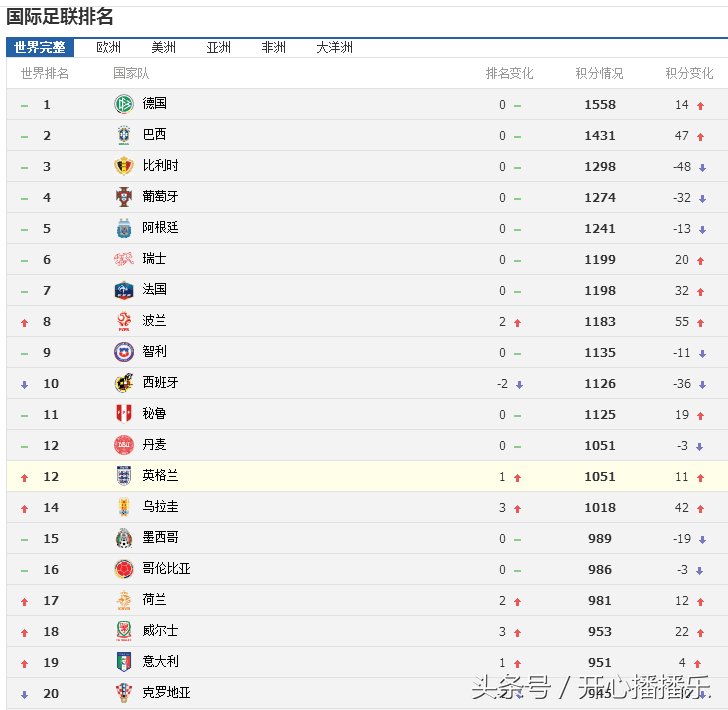This screenshot has height=710, width=728.
Task: Click the 荷兰 team name
Action: (x=155, y=599)
